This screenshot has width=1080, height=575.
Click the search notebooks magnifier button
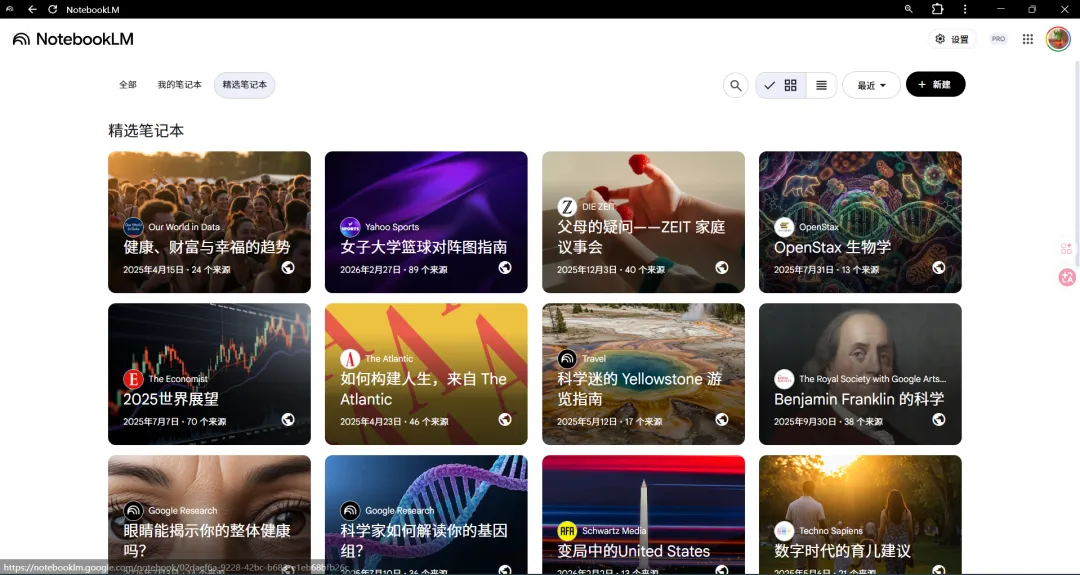click(x=736, y=85)
